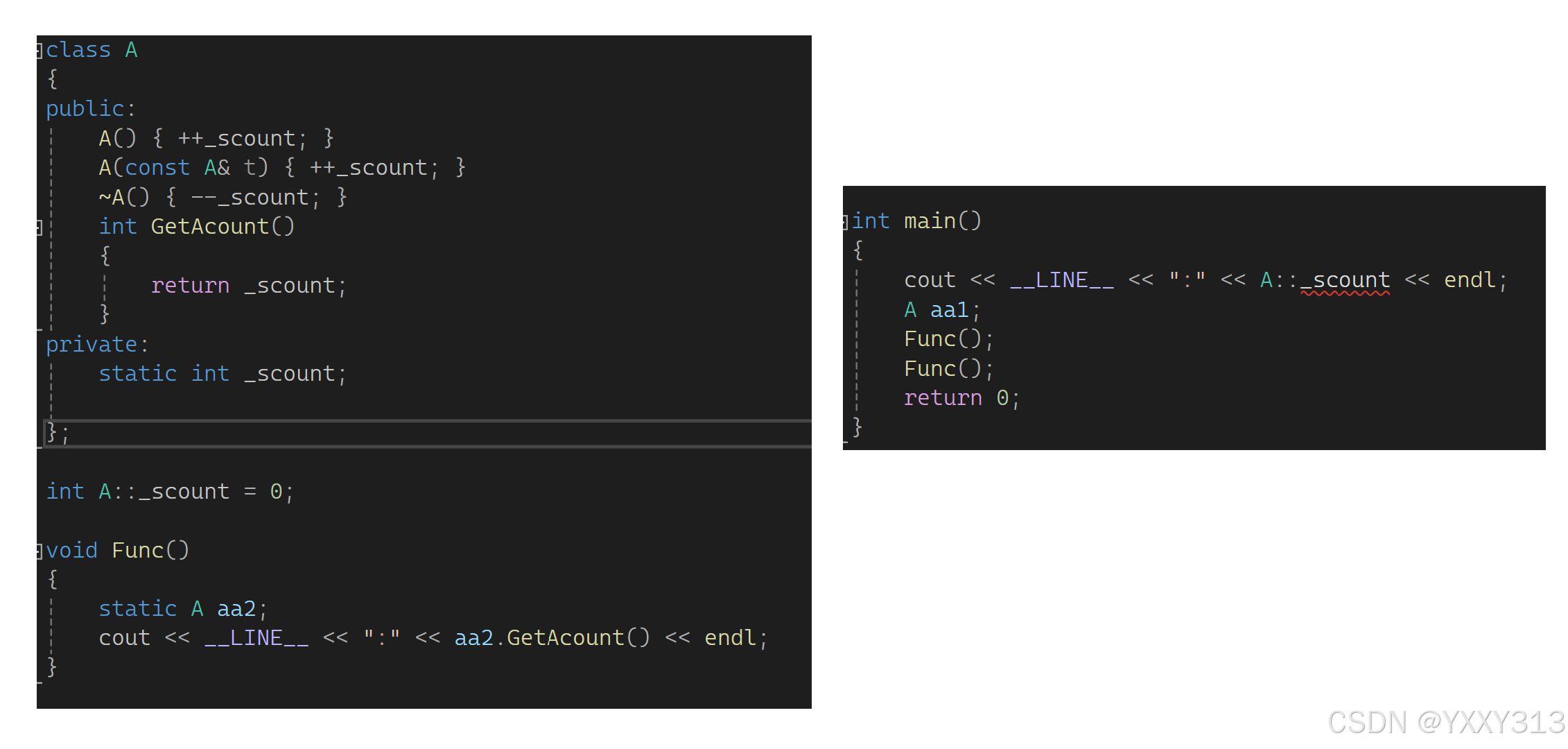Viewport: 1568px width, 749px height.
Task: Click the int A::_scount = 0 line
Action: [170, 492]
